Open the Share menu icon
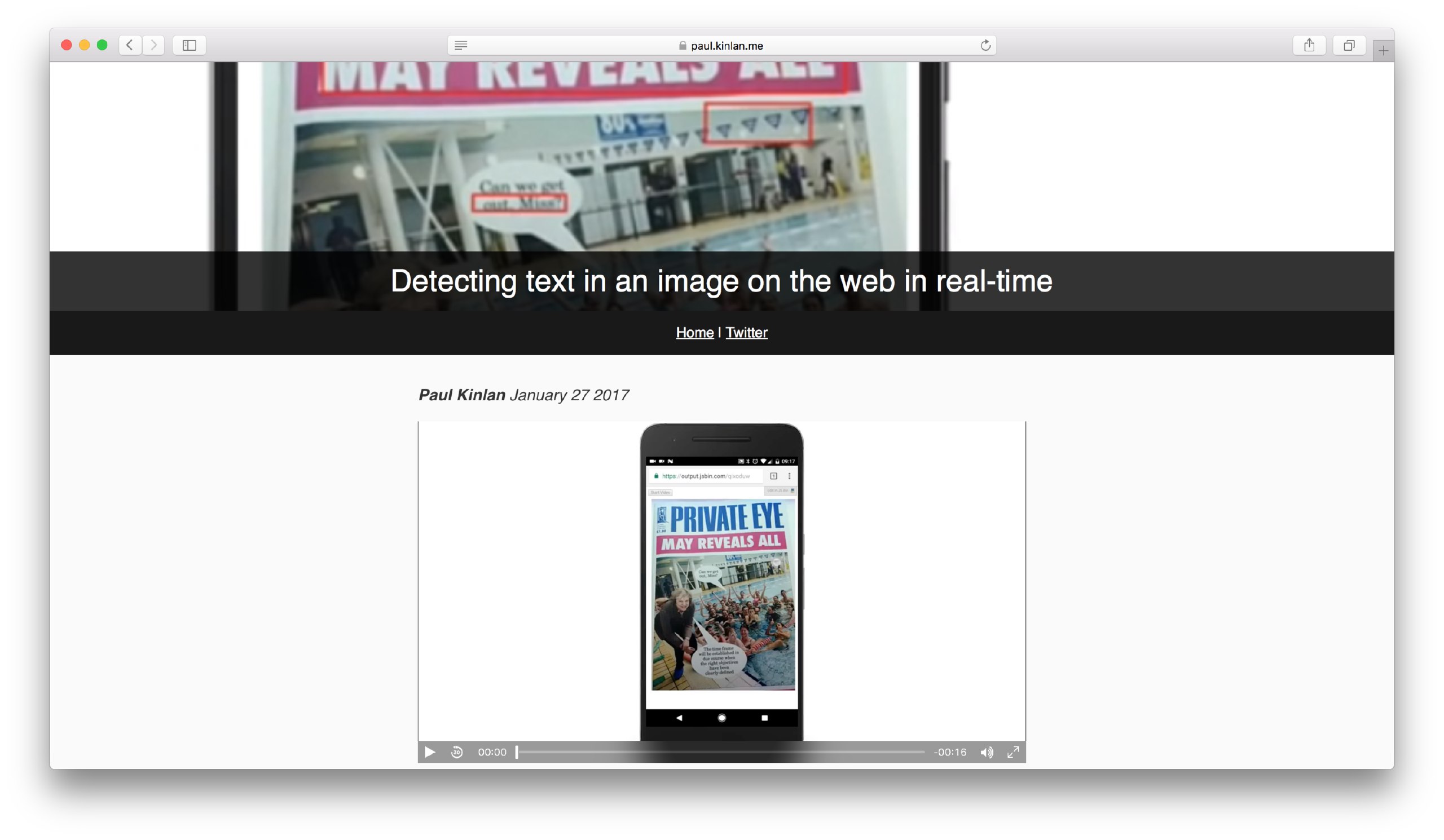The height and width of the screenshot is (840, 1444). point(1310,45)
